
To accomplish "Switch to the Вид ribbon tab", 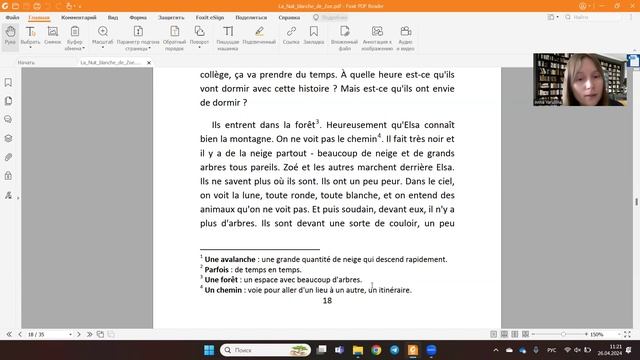I will [x=113, y=18].
